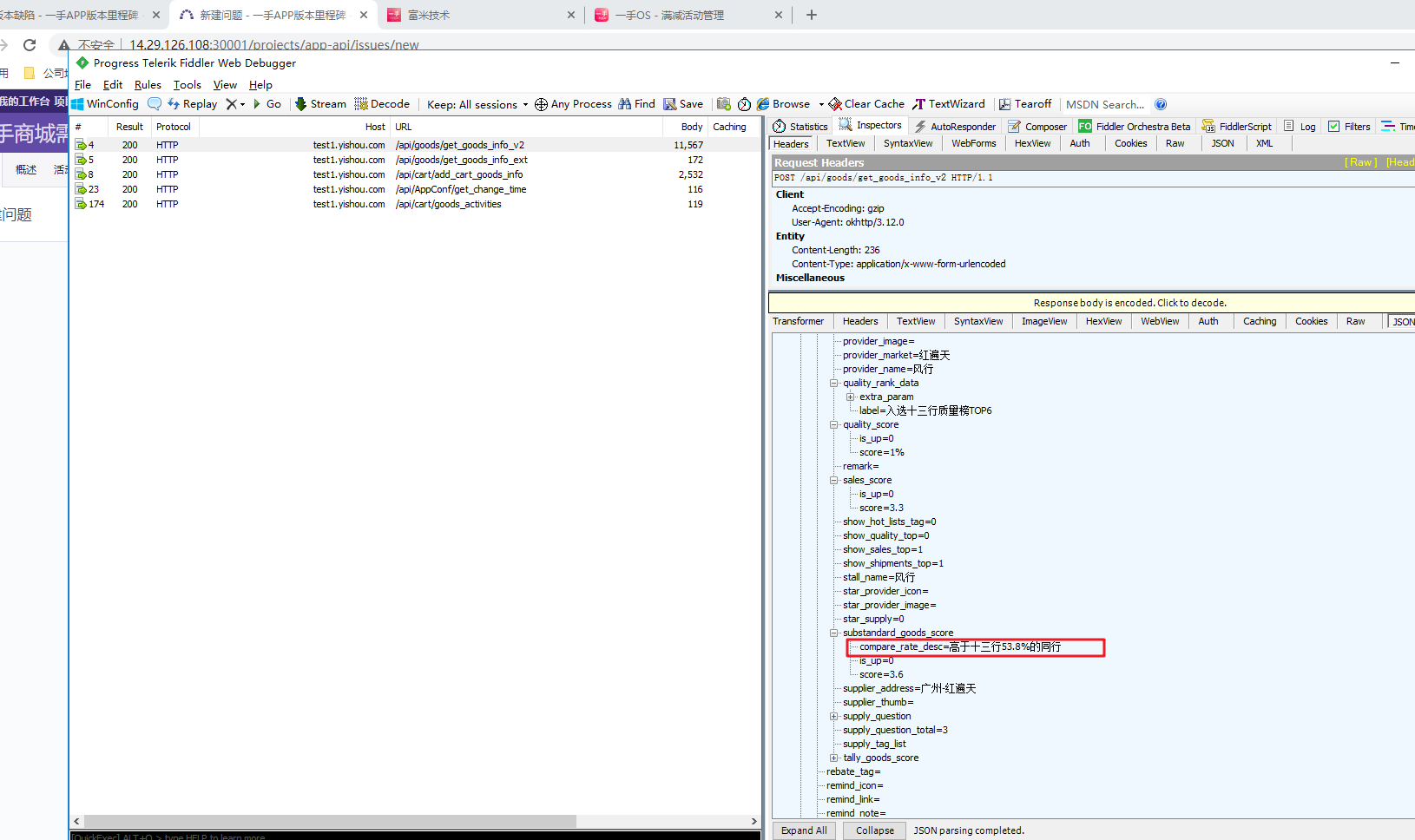Select the Inspectors tab
The image size is (1415, 840).
[871, 126]
